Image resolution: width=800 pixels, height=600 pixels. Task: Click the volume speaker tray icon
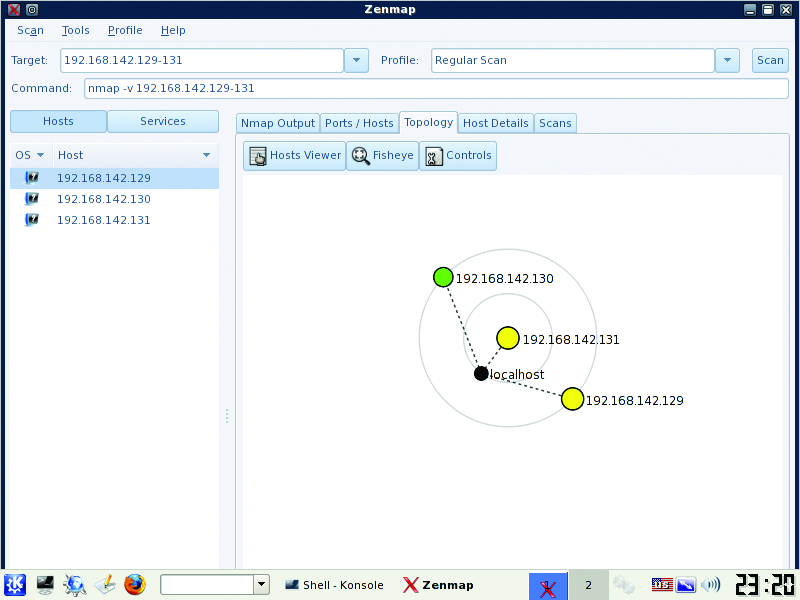[711, 585]
